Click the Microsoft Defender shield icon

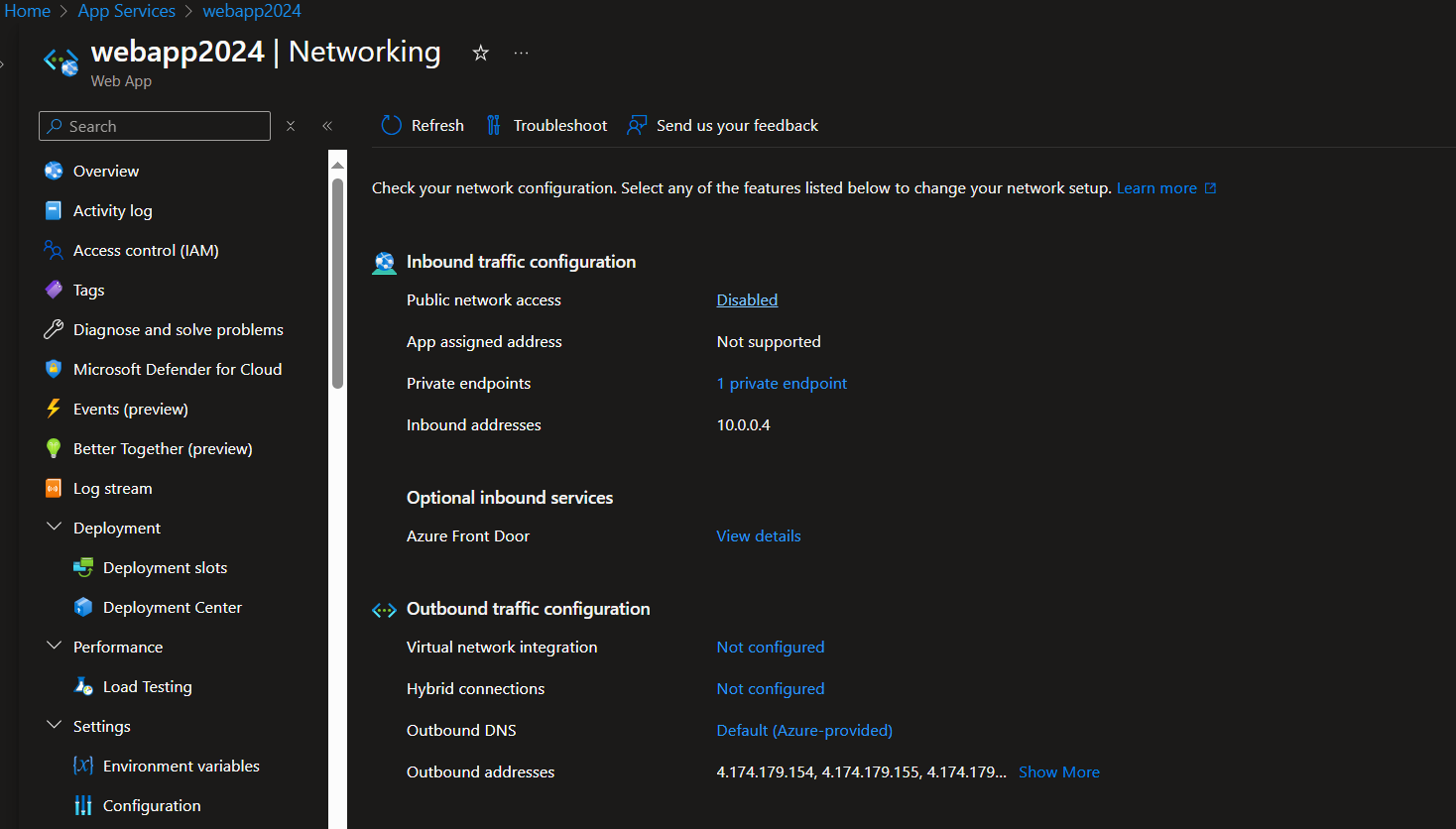click(x=54, y=369)
